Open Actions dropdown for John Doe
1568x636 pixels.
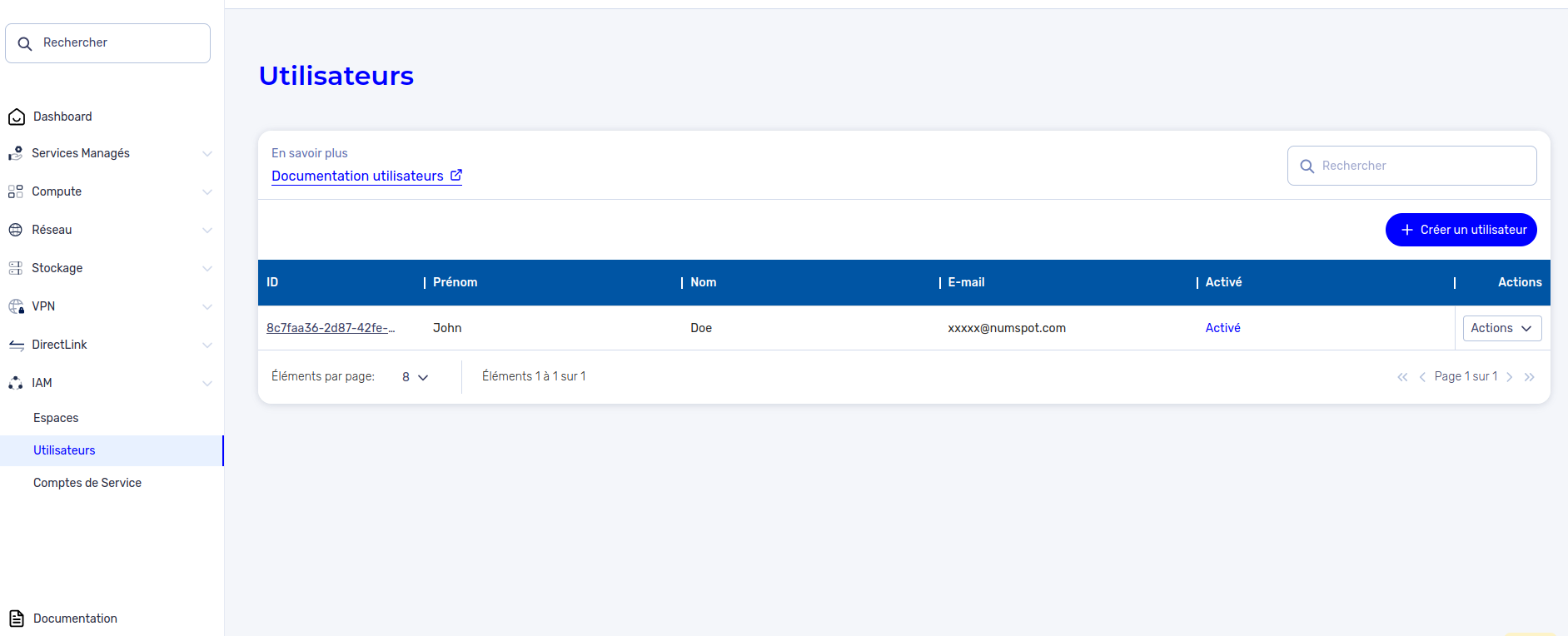tap(1502, 328)
